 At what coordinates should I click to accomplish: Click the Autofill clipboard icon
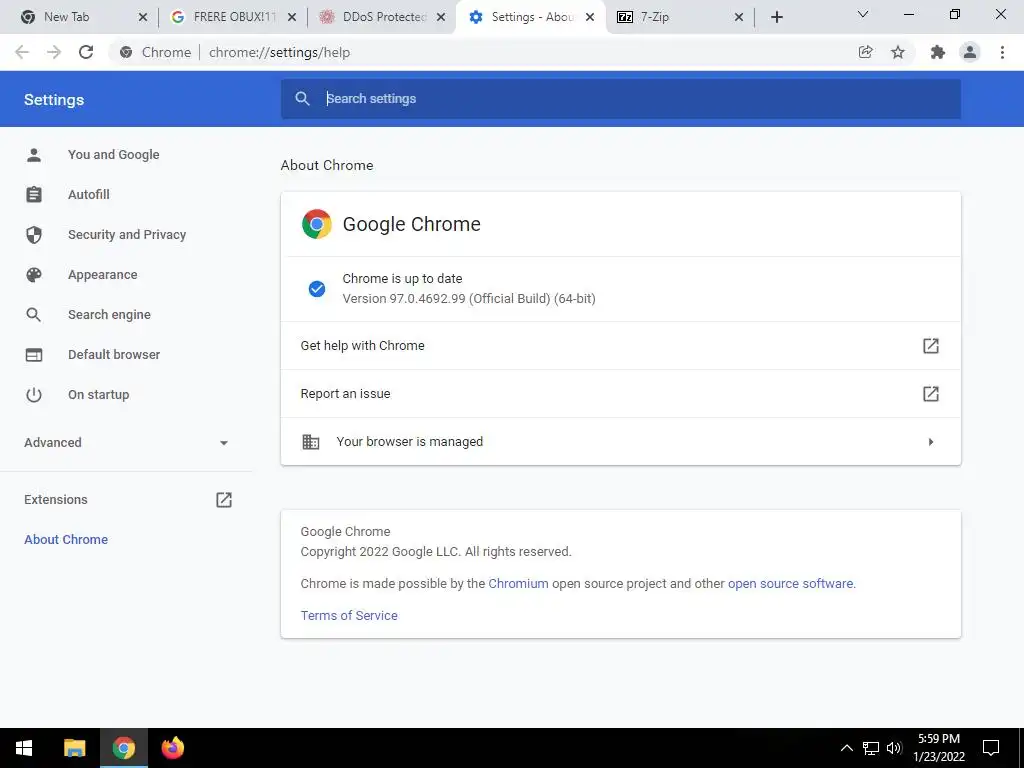[x=34, y=195]
